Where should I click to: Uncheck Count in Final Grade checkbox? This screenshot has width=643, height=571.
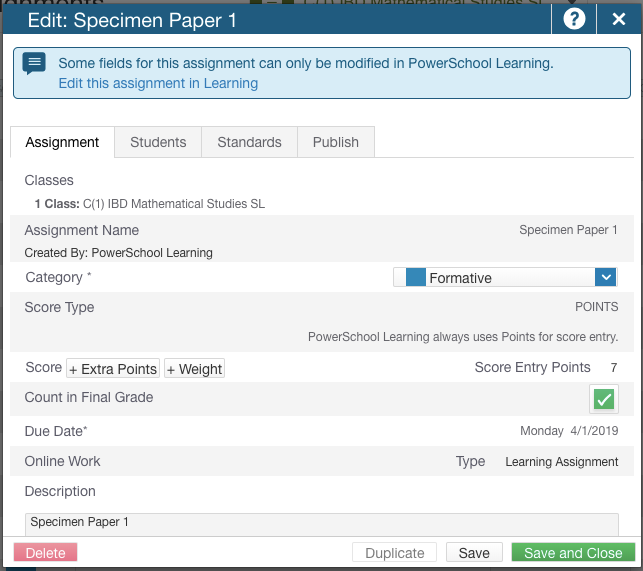(604, 399)
